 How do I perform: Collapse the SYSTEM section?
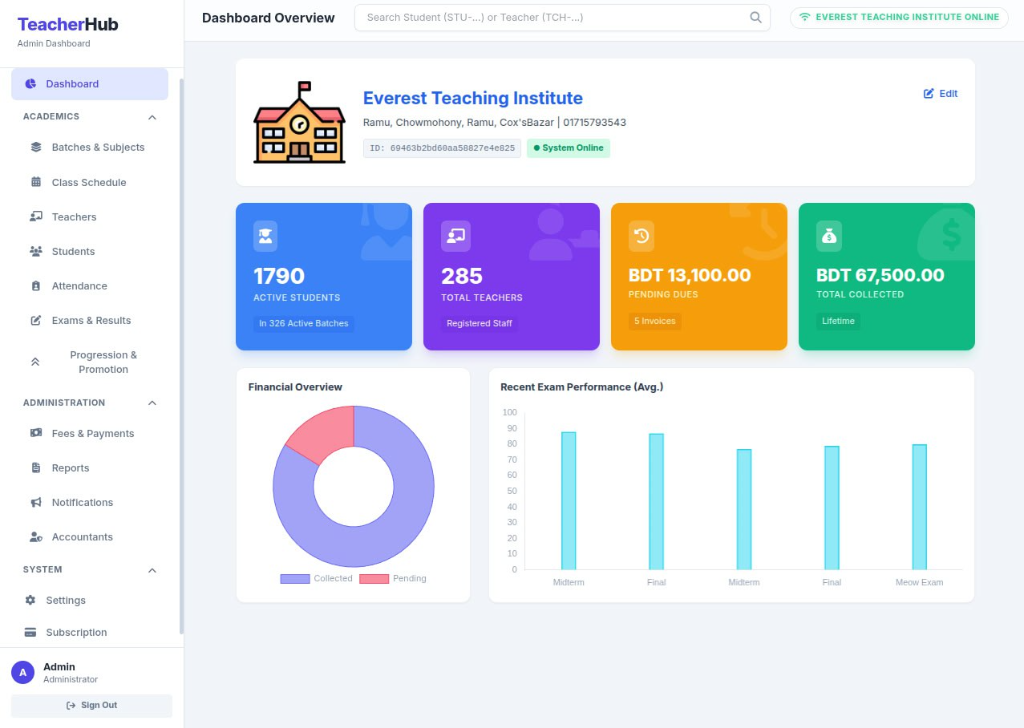click(x=151, y=570)
